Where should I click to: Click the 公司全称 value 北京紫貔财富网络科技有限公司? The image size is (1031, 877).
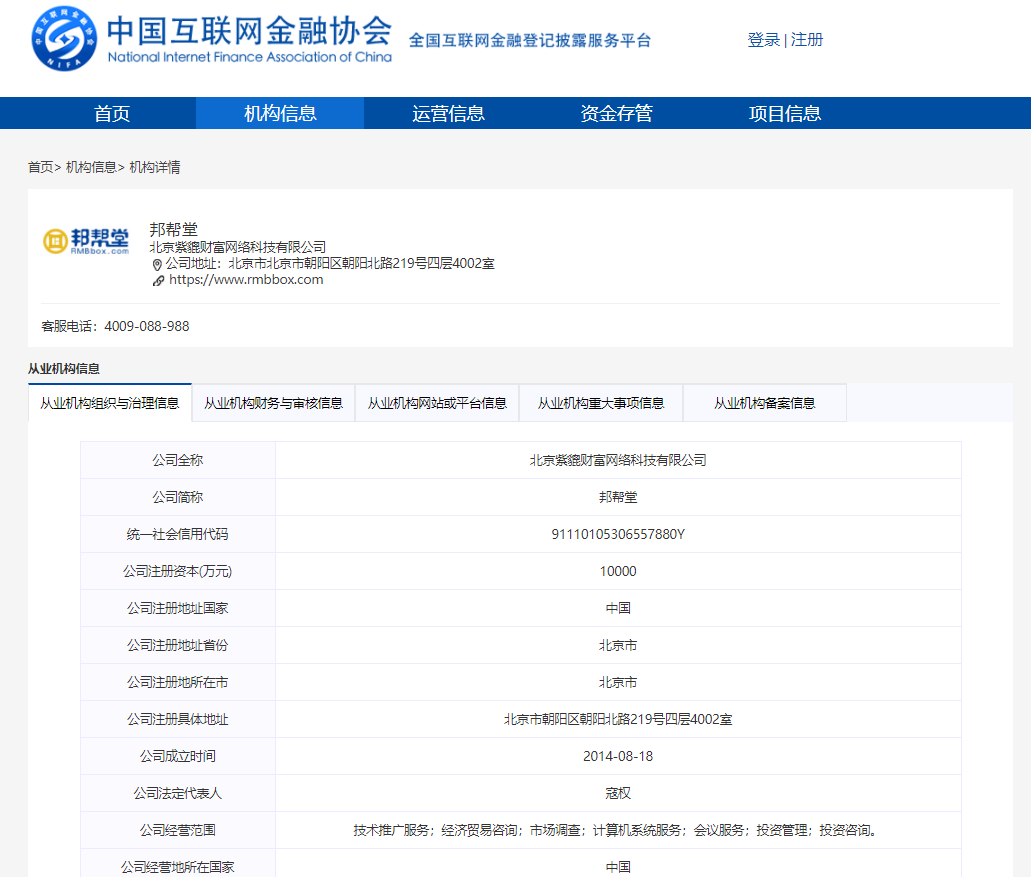click(x=618, y=460)
